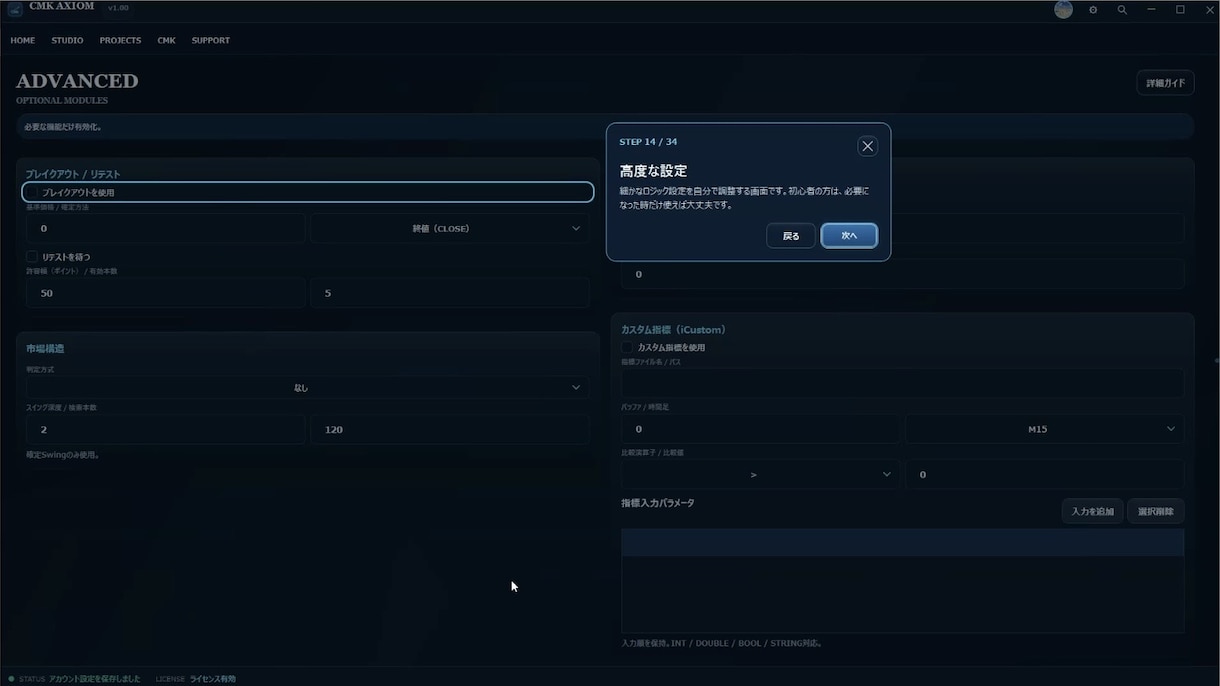This screenshot has height=686, width=1220.
Task: Open the 詳細ガイド button
Action: (1165, 83)
